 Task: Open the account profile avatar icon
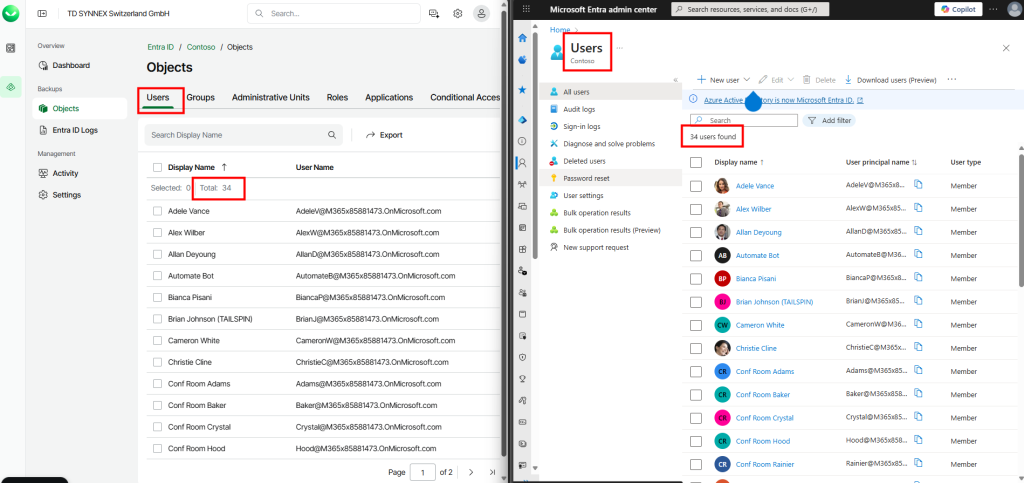(482, 14)
